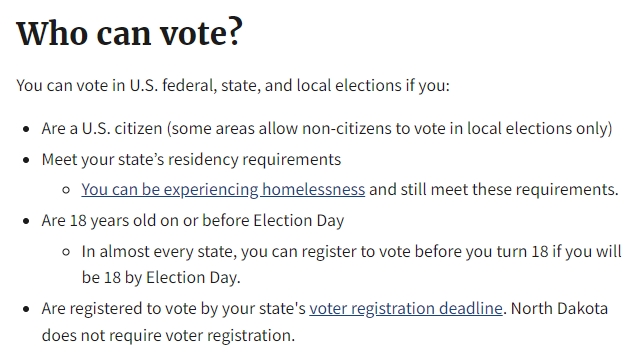Image resolution: width=638 pixels, height=363 pixels.
Task: Click the 'Are a U.S. citizen' list item text
Action: point(327,129)
